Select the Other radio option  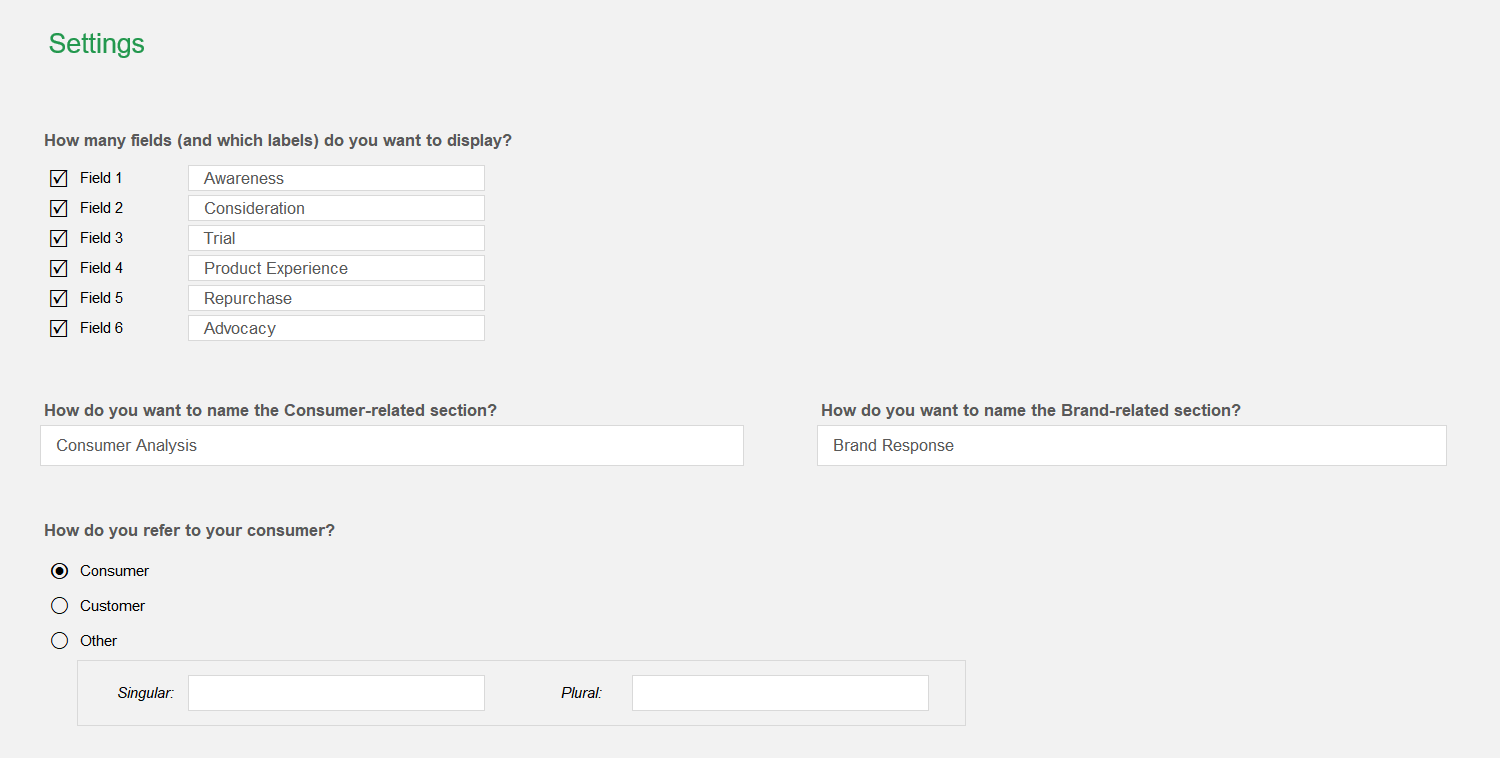[60, 641]
